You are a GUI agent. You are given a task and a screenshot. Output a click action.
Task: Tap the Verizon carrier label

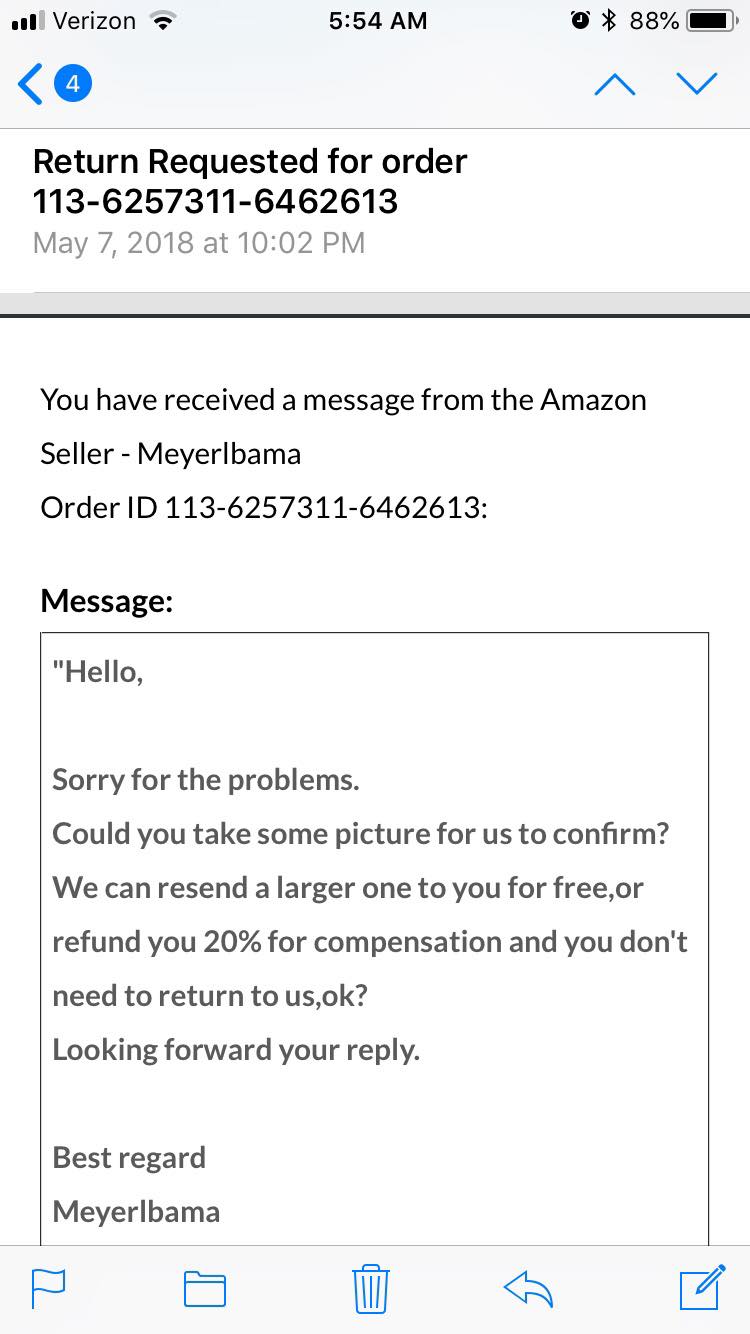click(x=94, y=21)
